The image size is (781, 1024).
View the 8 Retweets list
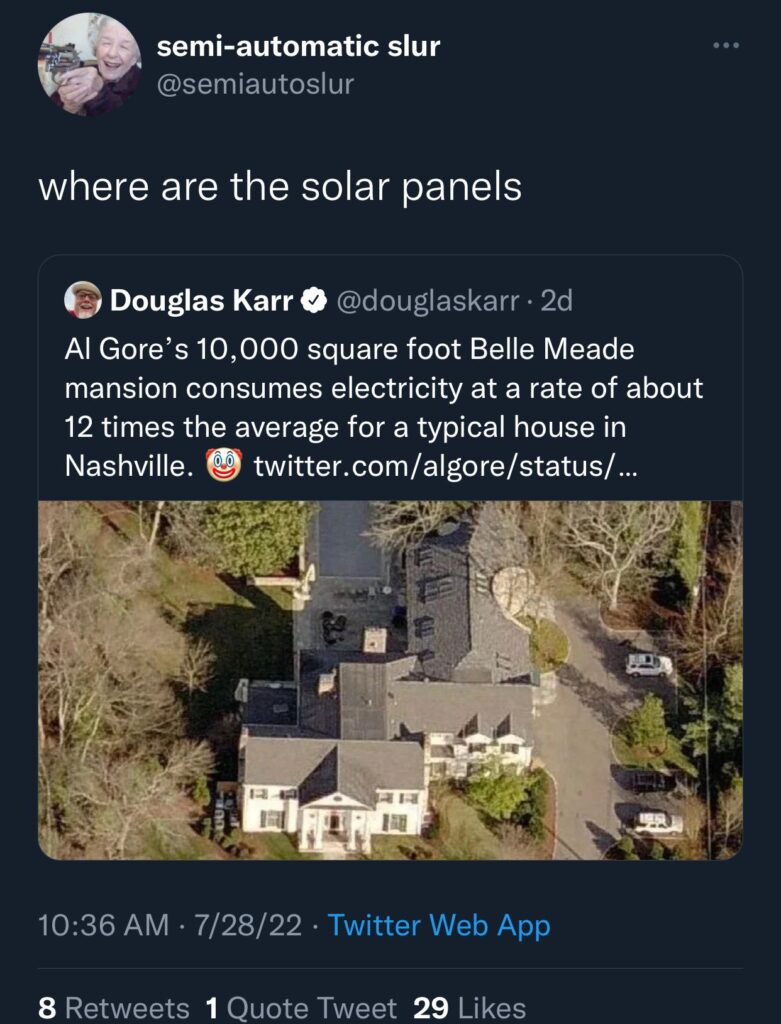pyautogui.click(x=114, y=1008)
